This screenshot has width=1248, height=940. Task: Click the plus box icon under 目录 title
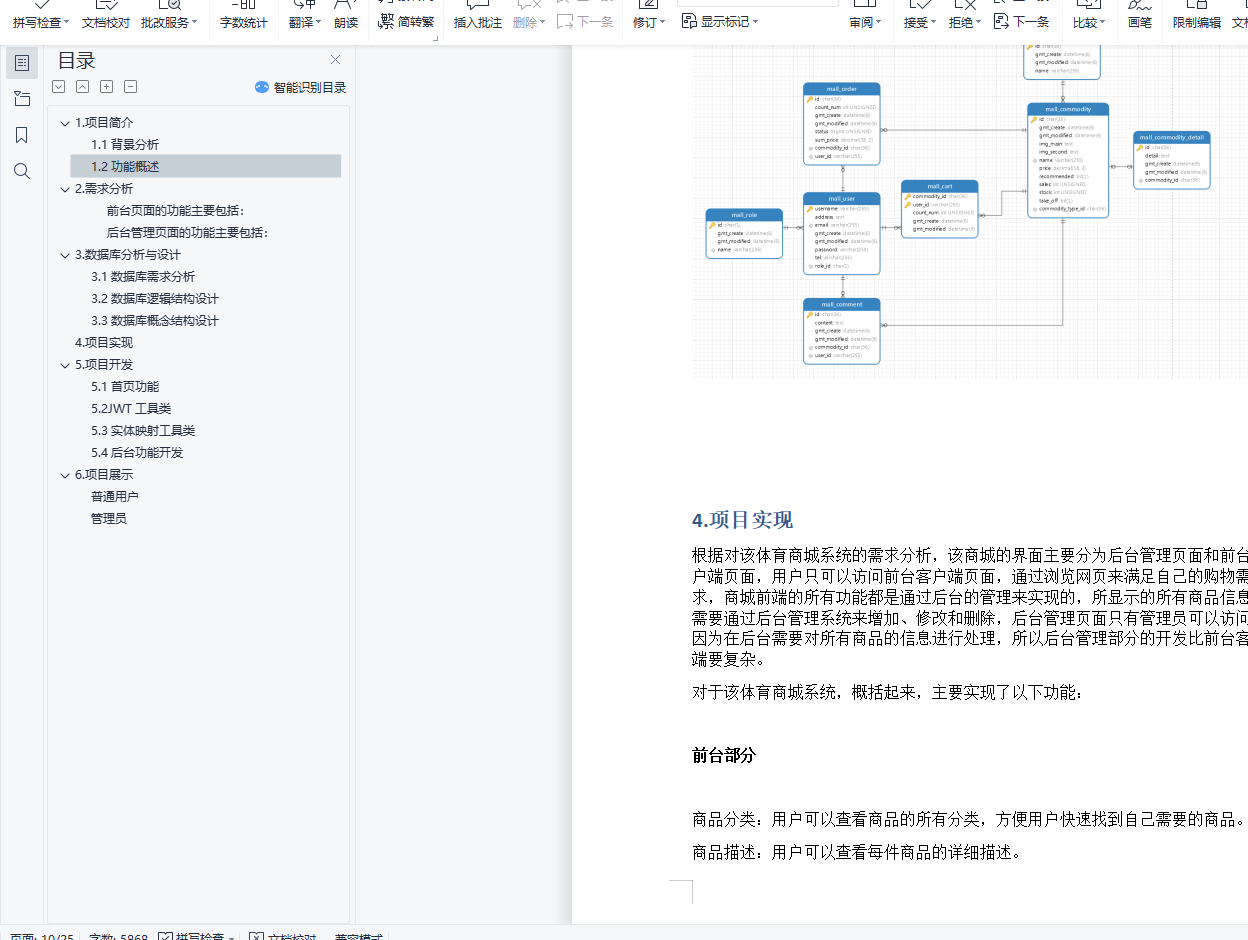click(x=107, y=87)
